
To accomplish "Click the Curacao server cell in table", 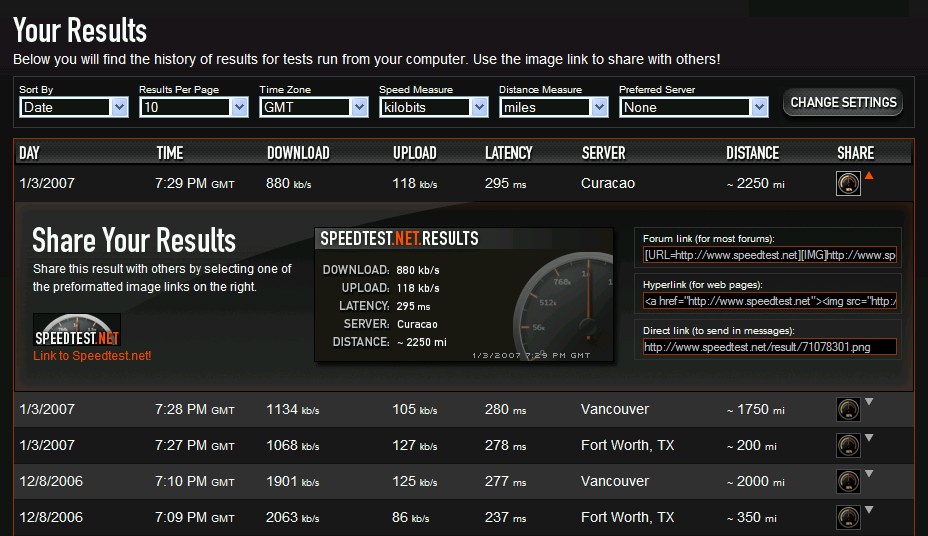I will coord(608,183).
